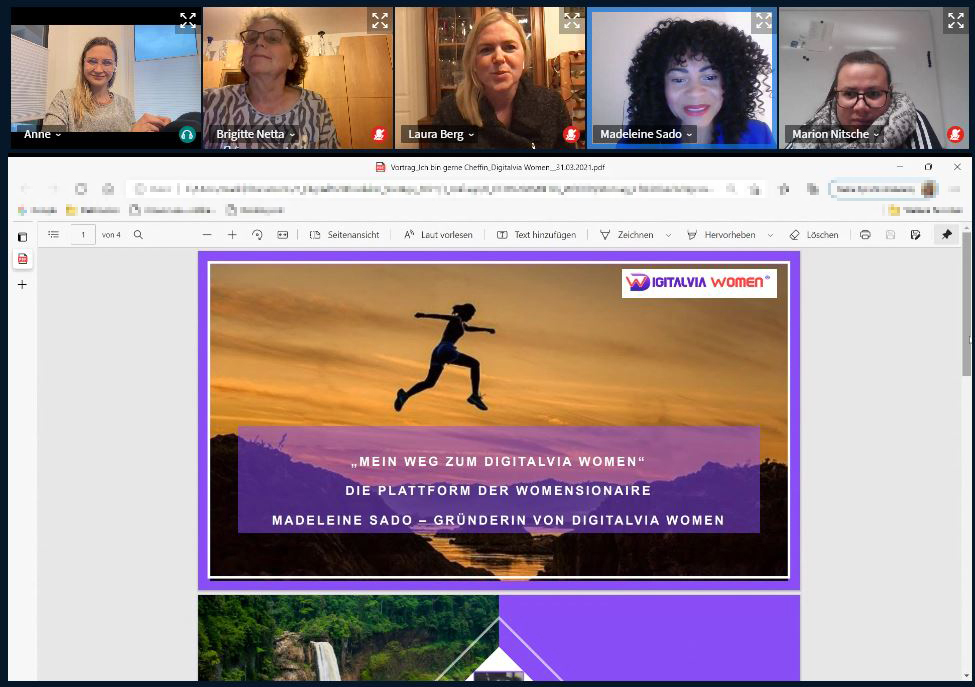Select Madeleine Sado's video tile
This screenshot has height=687, width=975.
coord(682,78)
